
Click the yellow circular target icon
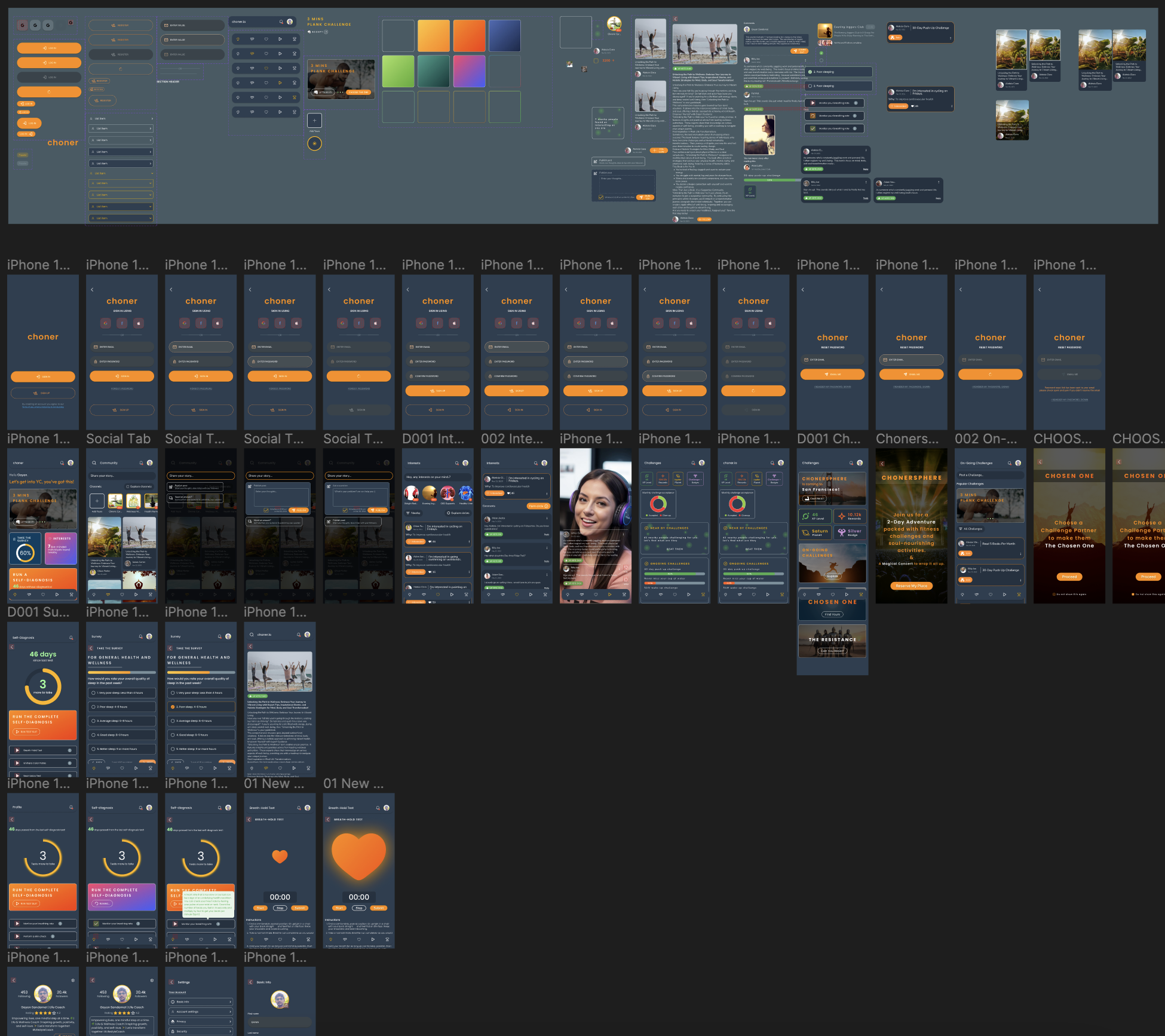(314, 143)
